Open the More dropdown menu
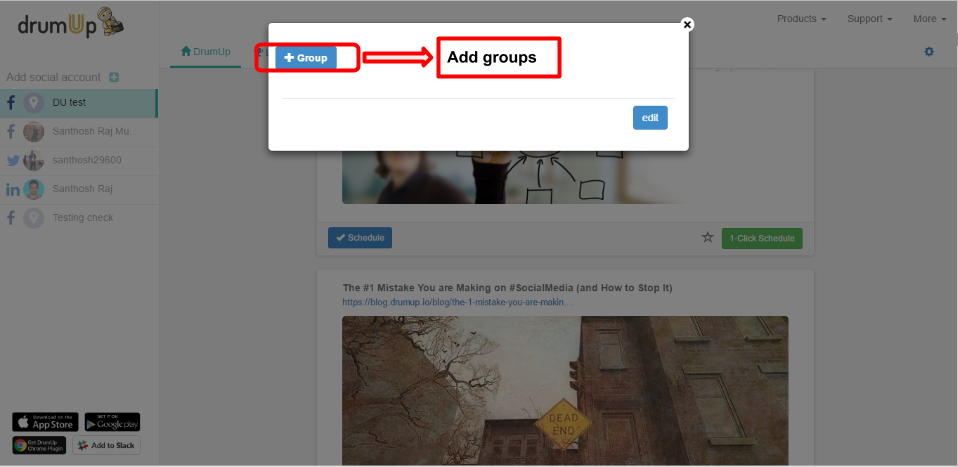This screenshot has width=958, height=467. coord(929,19)
